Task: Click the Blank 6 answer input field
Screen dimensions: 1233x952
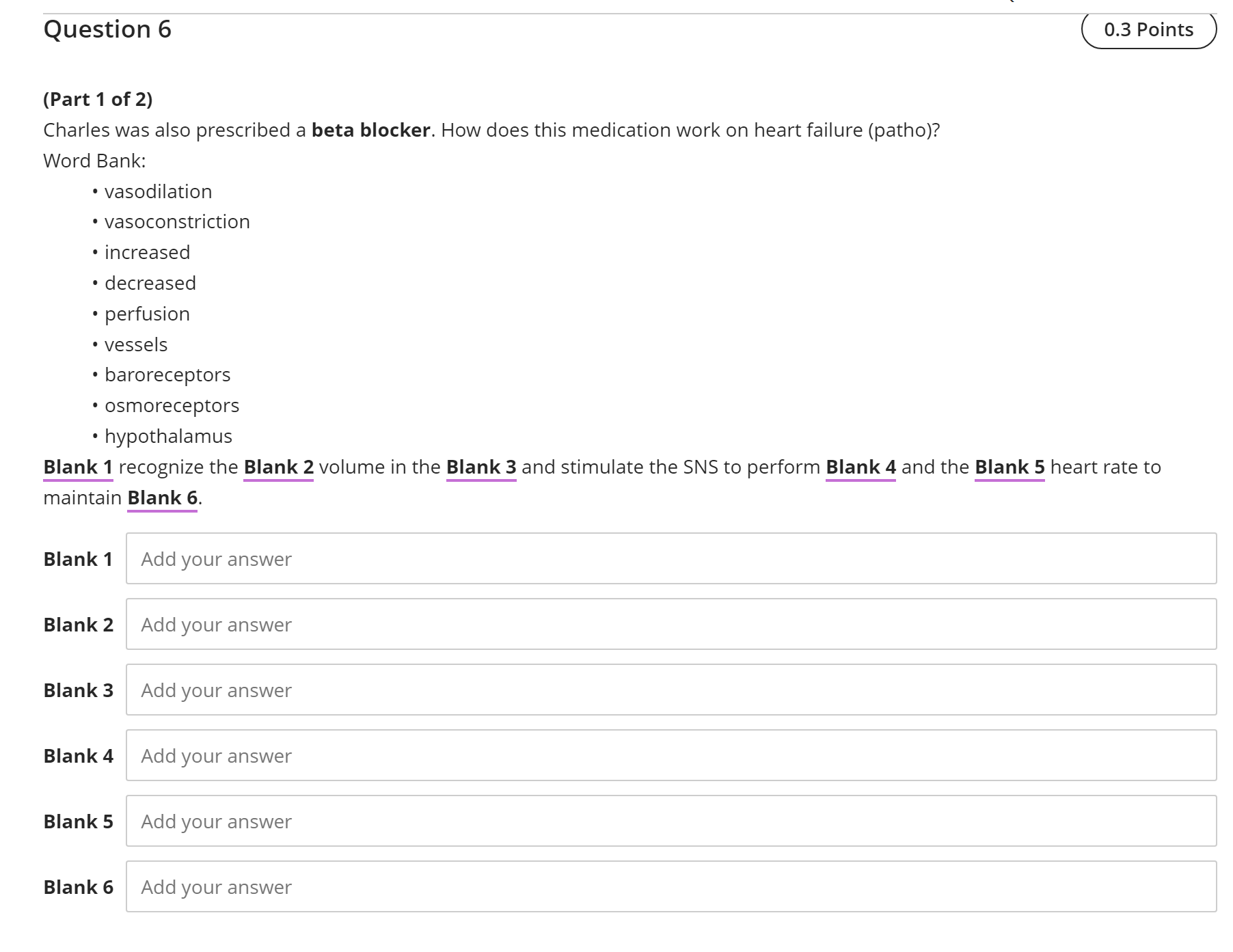Action: [670, 886]
